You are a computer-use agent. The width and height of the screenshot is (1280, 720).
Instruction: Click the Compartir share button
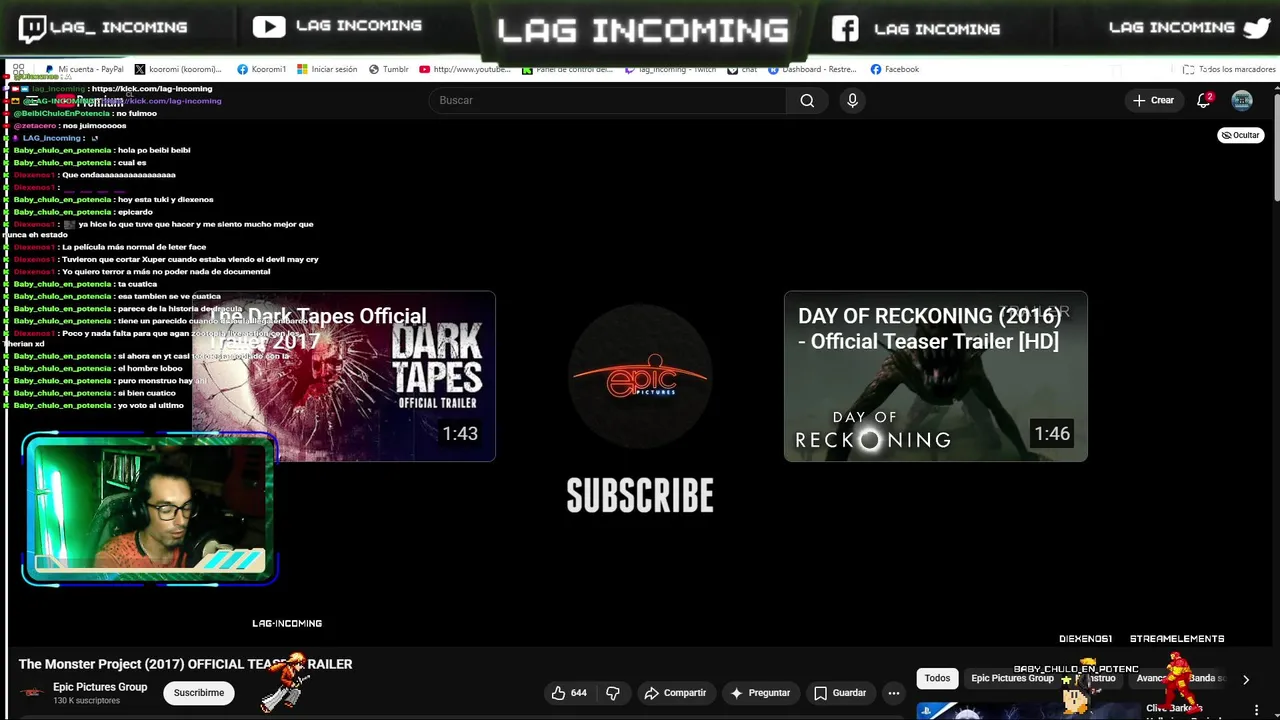click(675, 693)
